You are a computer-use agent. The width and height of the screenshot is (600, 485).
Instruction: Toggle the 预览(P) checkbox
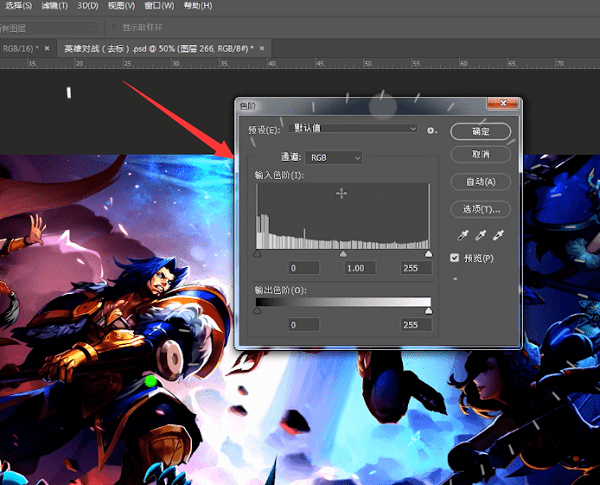(456, 258)
